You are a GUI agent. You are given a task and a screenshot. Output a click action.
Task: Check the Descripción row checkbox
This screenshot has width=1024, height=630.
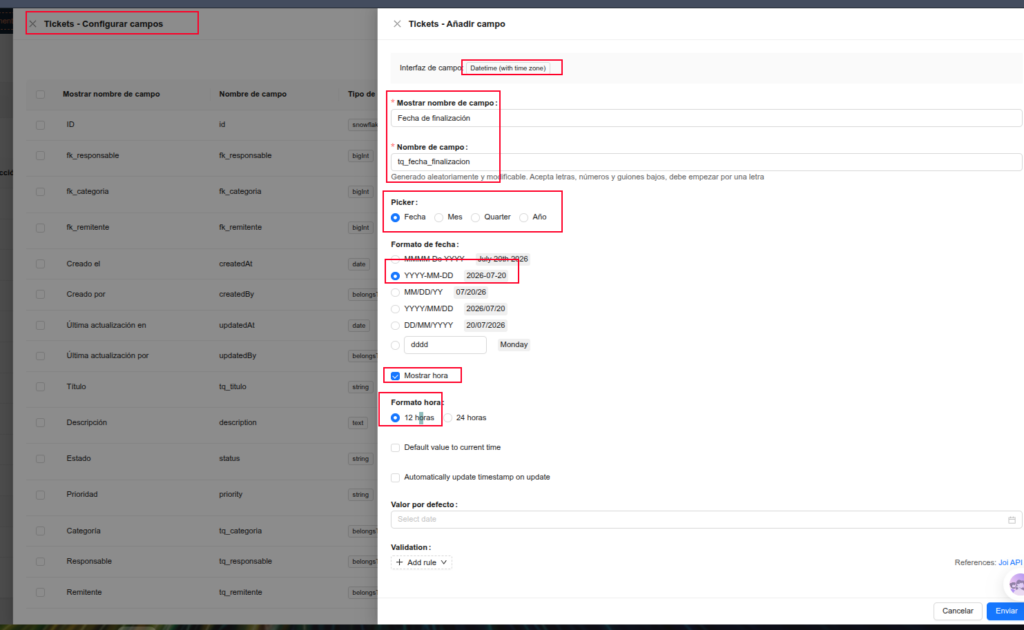(x=40, y=423)
